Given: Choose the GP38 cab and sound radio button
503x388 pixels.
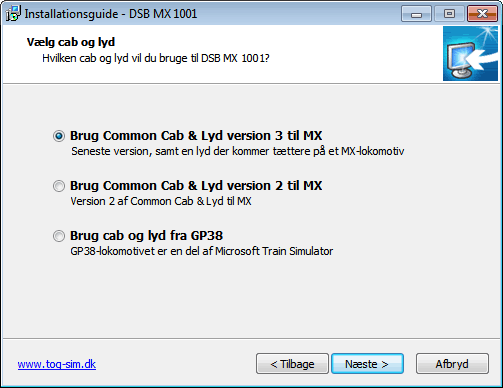Looking at the screenshot, I should 59,236.
